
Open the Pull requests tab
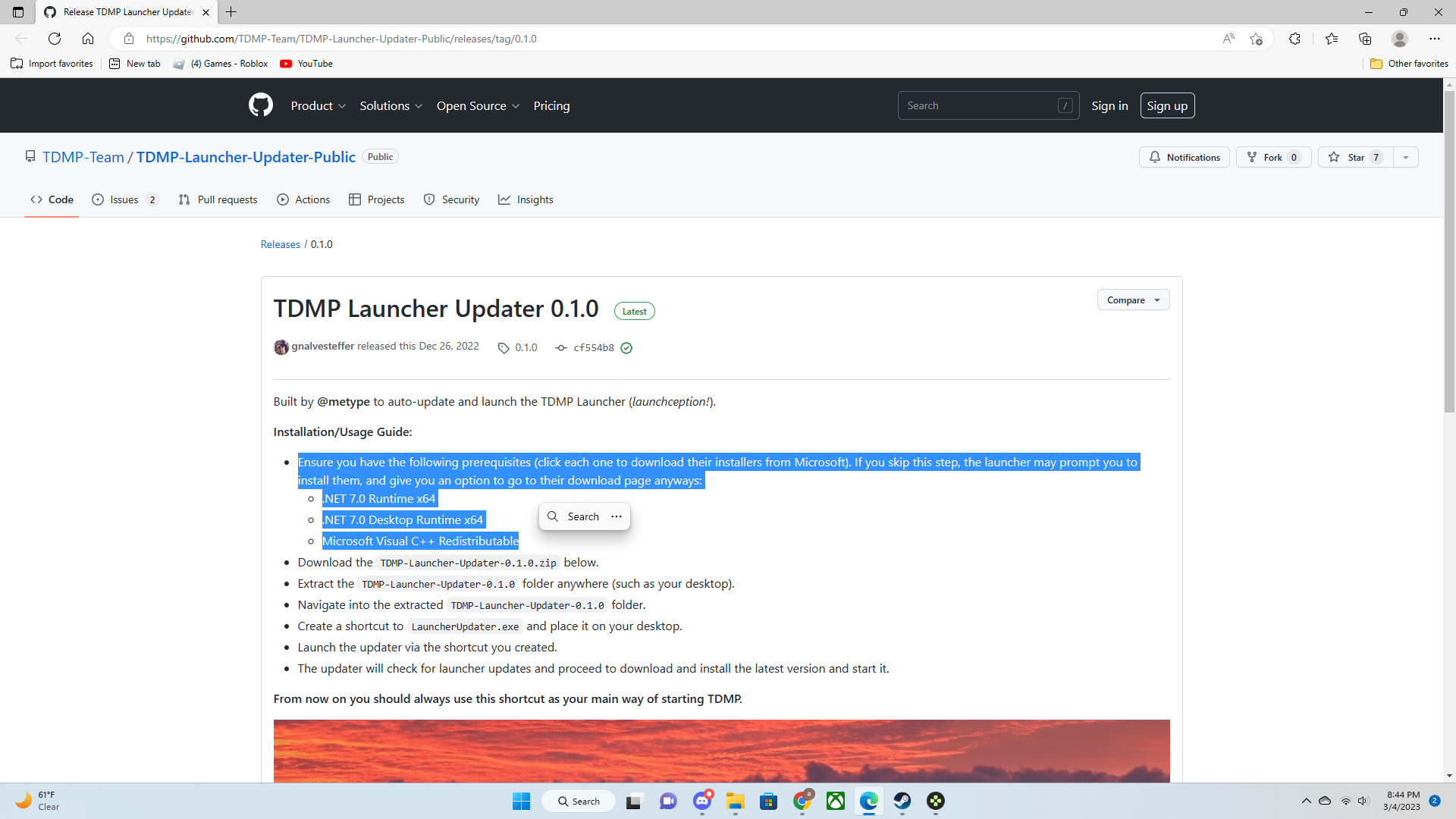(218, 199)
